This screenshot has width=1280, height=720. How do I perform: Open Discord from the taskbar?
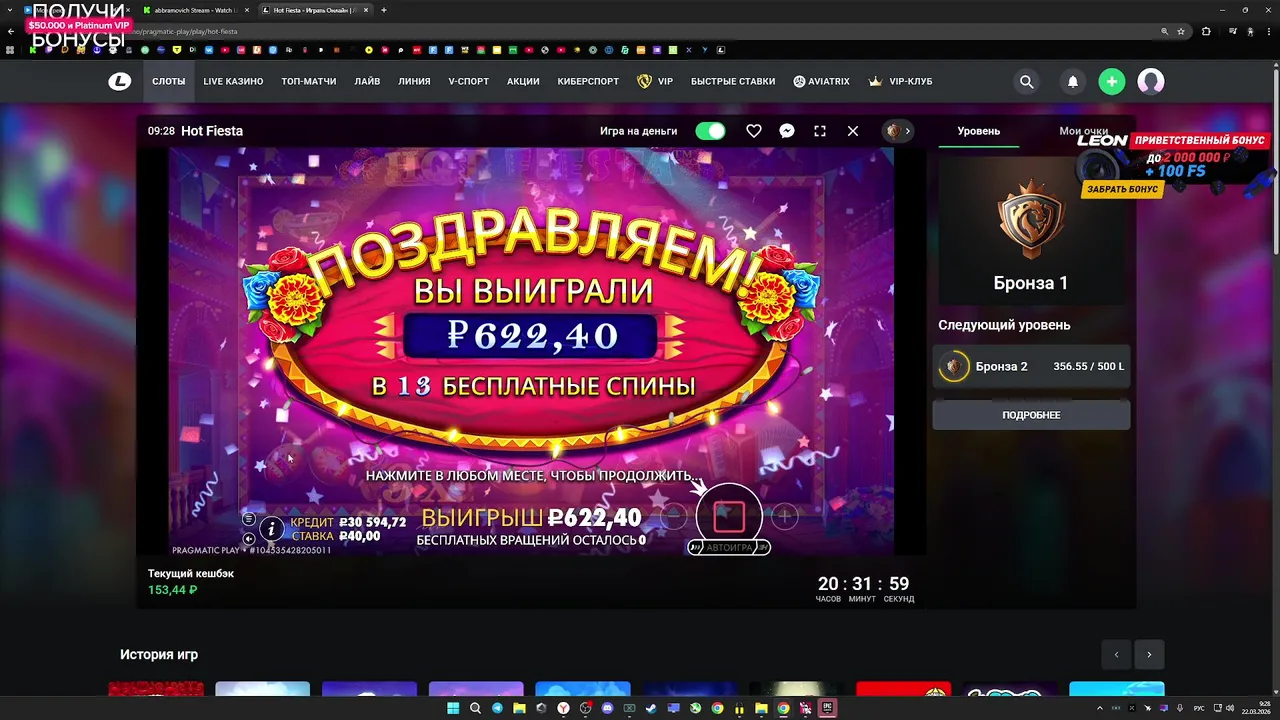coord(607,708)
